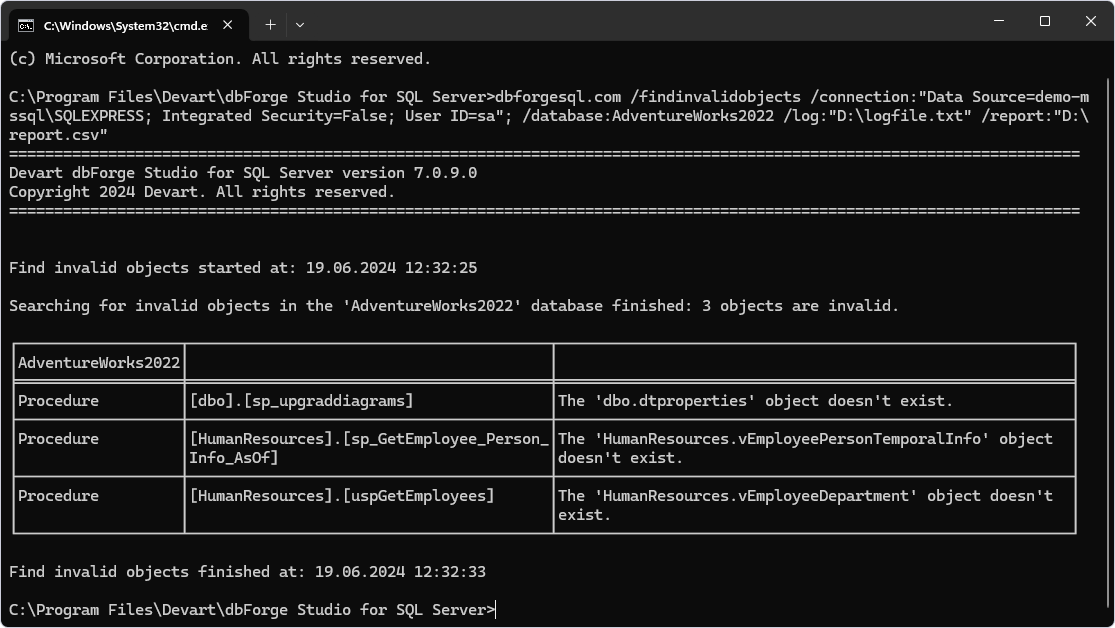Click the vEmployeePersonTemporalInfo error message
The height and width of the screenshot is (628, 1115).
[805, 448]
